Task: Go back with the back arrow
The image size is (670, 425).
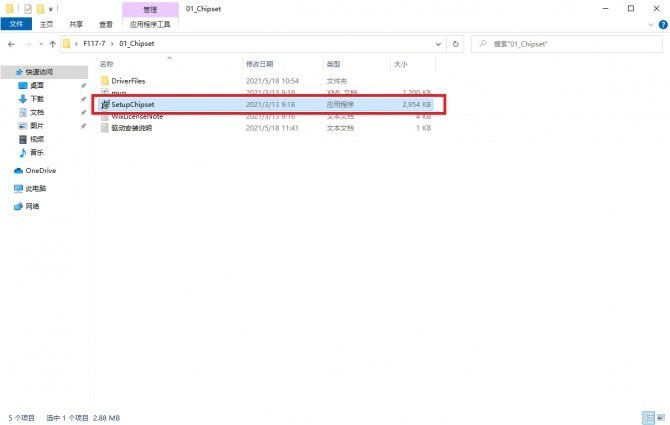Action: [12, 44]
